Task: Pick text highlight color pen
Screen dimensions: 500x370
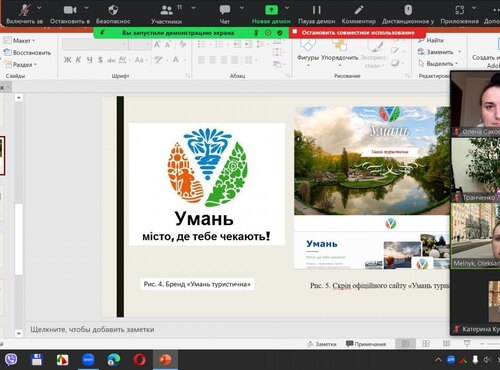Action: coord(158,60)
